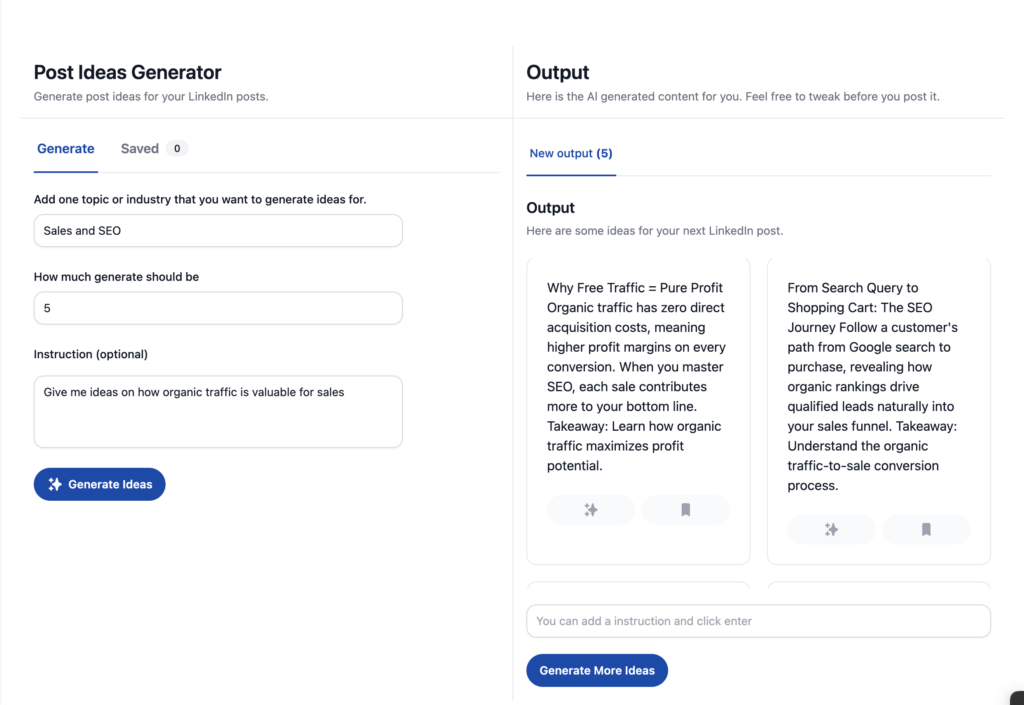Image resolution: width=1024 pixels, height=705 pixels.
Task: Click the sparkle regenerate icon on the first idea card
Action: pos(590,510)
